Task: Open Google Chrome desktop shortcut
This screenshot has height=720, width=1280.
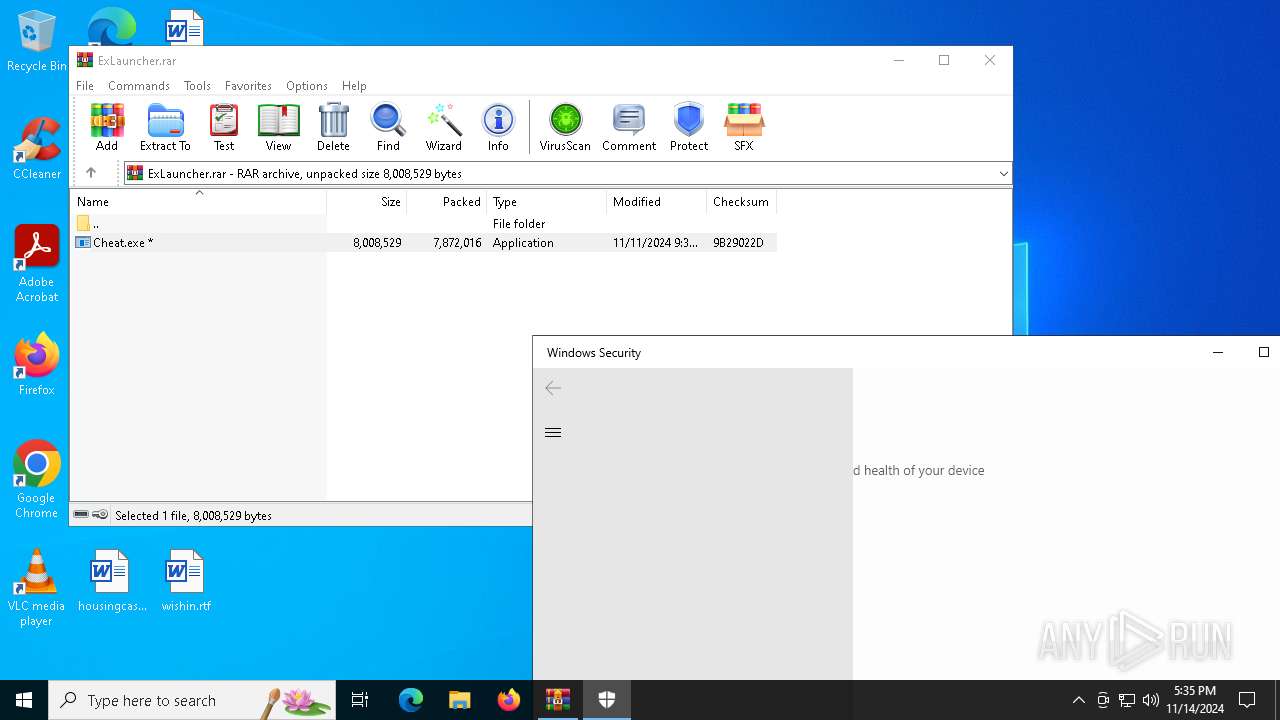Action: pyautogui.click(x=36, y=480)
